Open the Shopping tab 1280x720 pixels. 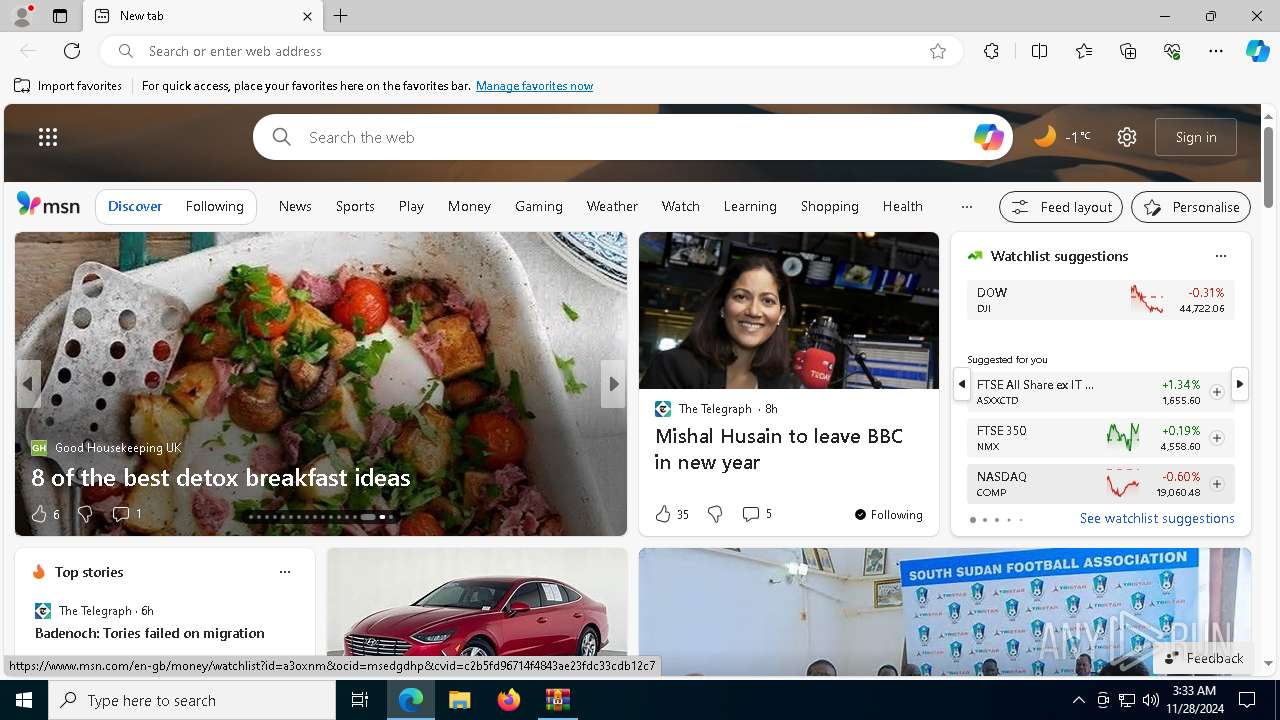coord(830,206)
